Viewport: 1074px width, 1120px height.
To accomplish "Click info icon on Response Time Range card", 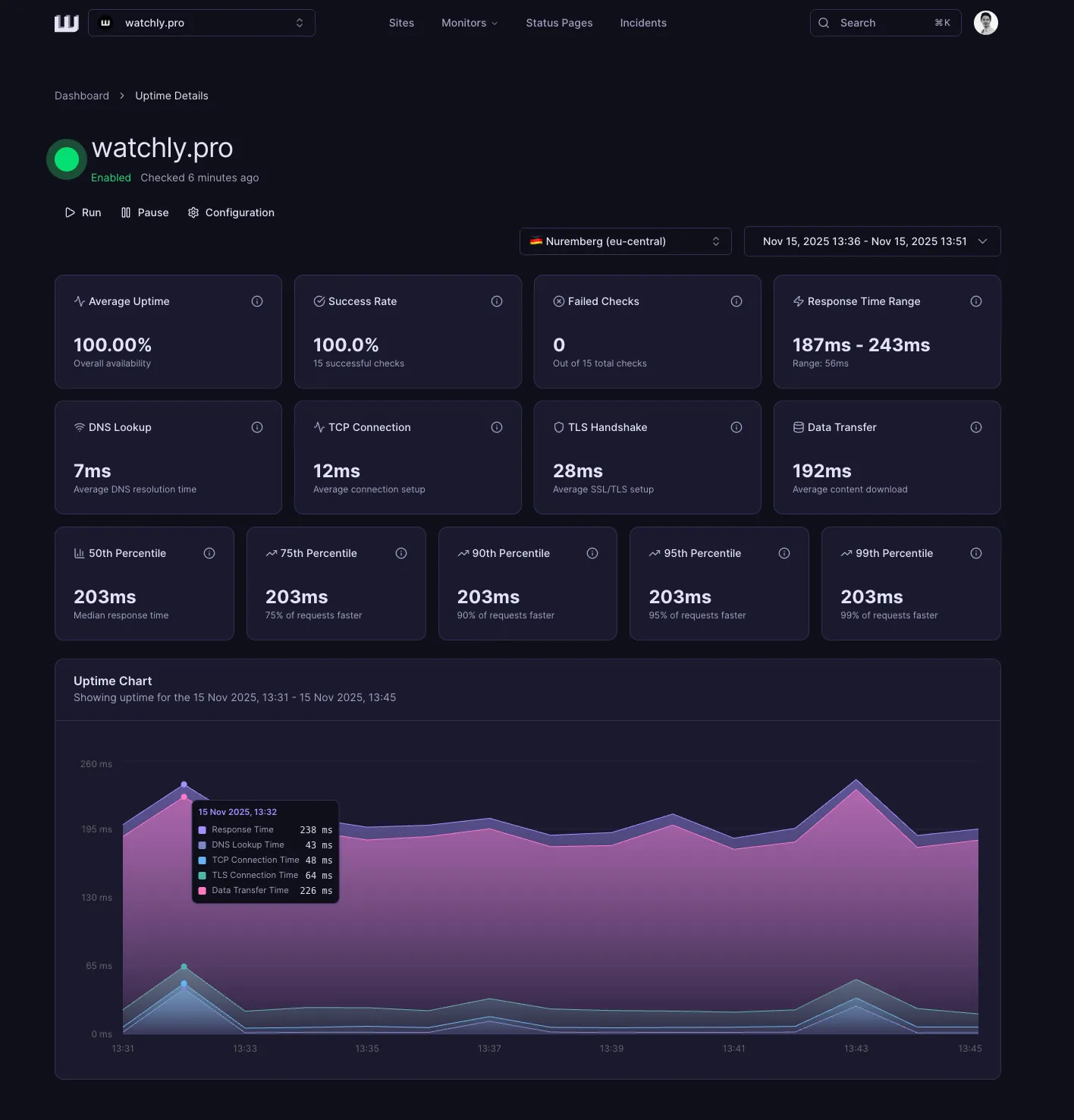I will (x=975, y=301).
